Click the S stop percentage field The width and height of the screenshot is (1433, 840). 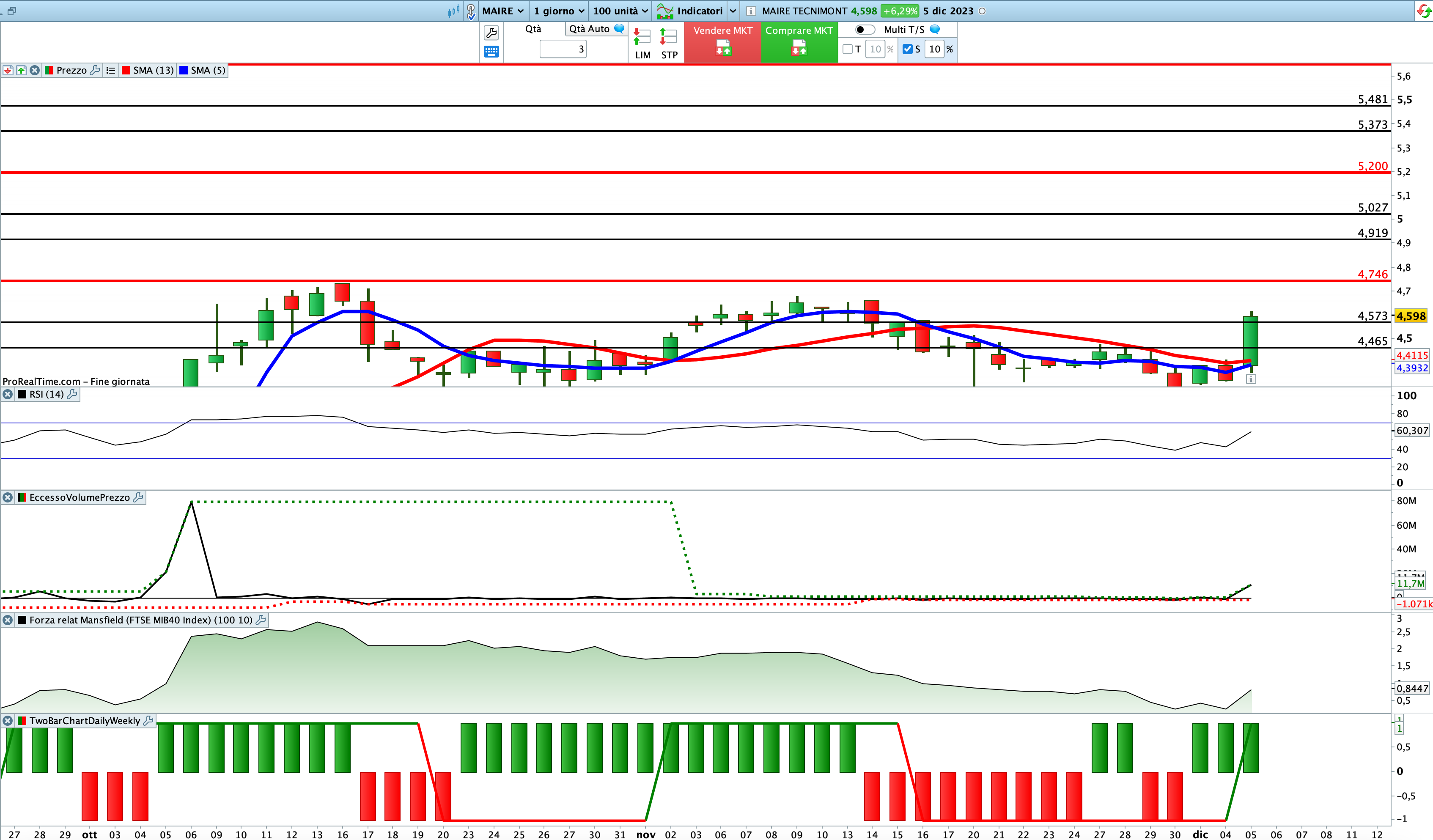935,49
